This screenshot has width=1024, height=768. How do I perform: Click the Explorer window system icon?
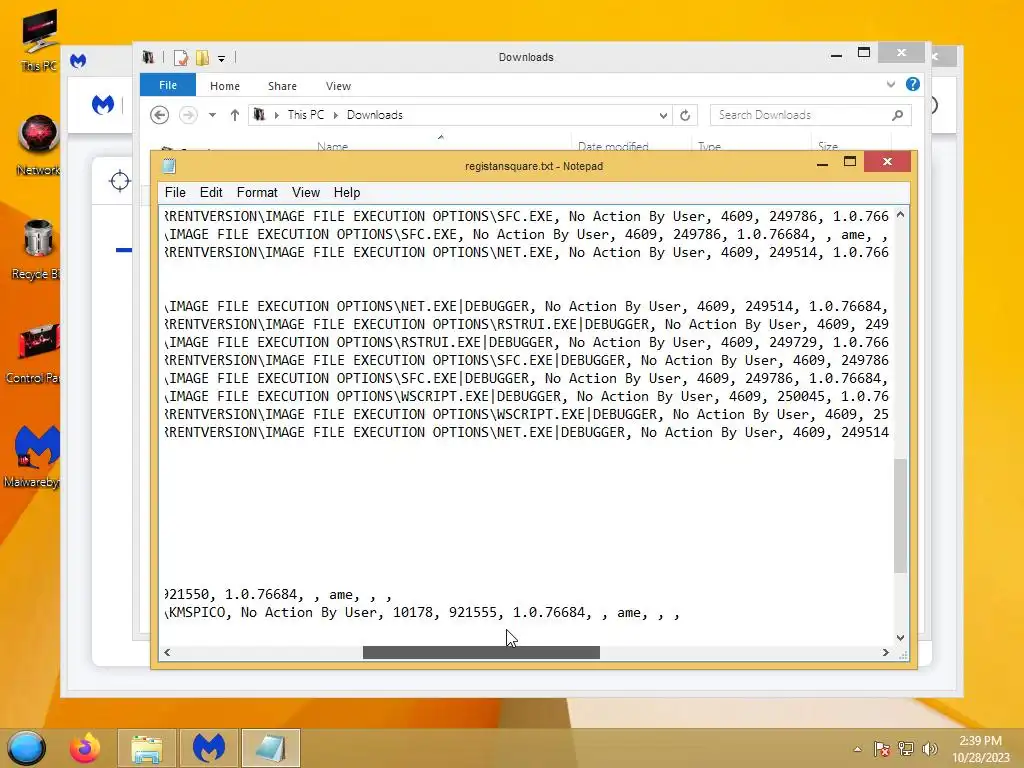point(148,57)
